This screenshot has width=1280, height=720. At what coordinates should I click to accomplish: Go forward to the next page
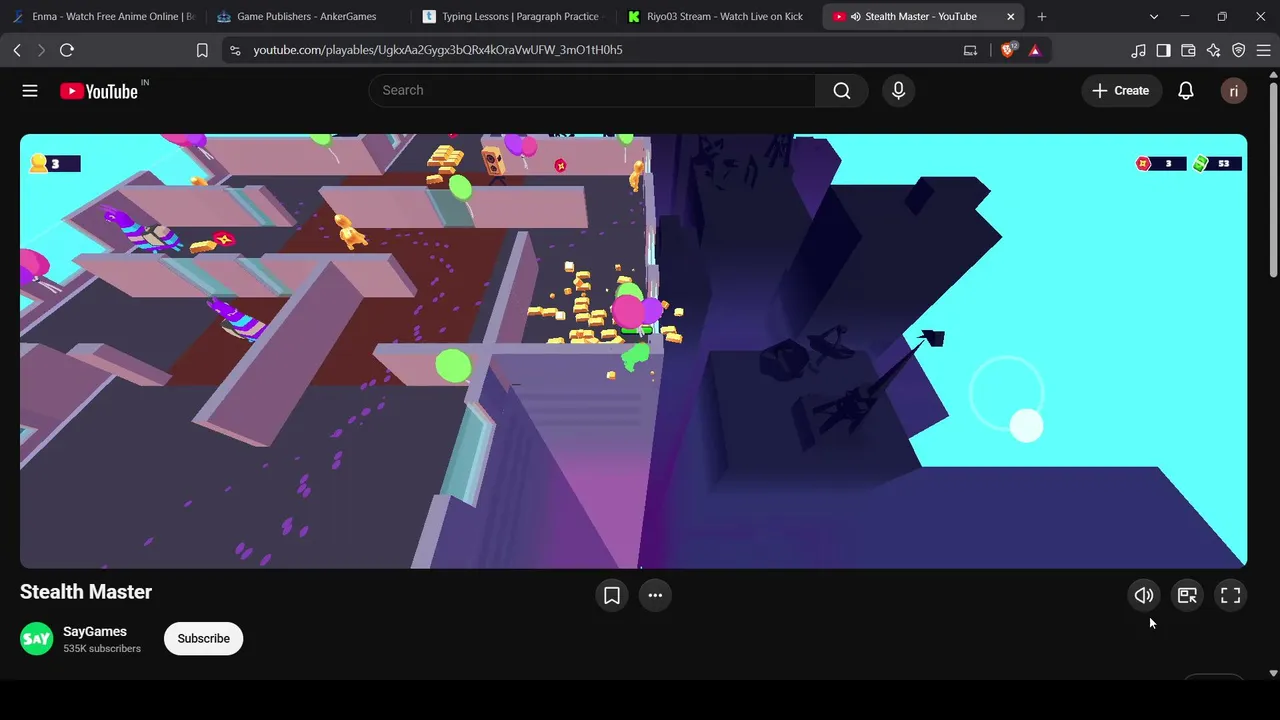[41, 50]
